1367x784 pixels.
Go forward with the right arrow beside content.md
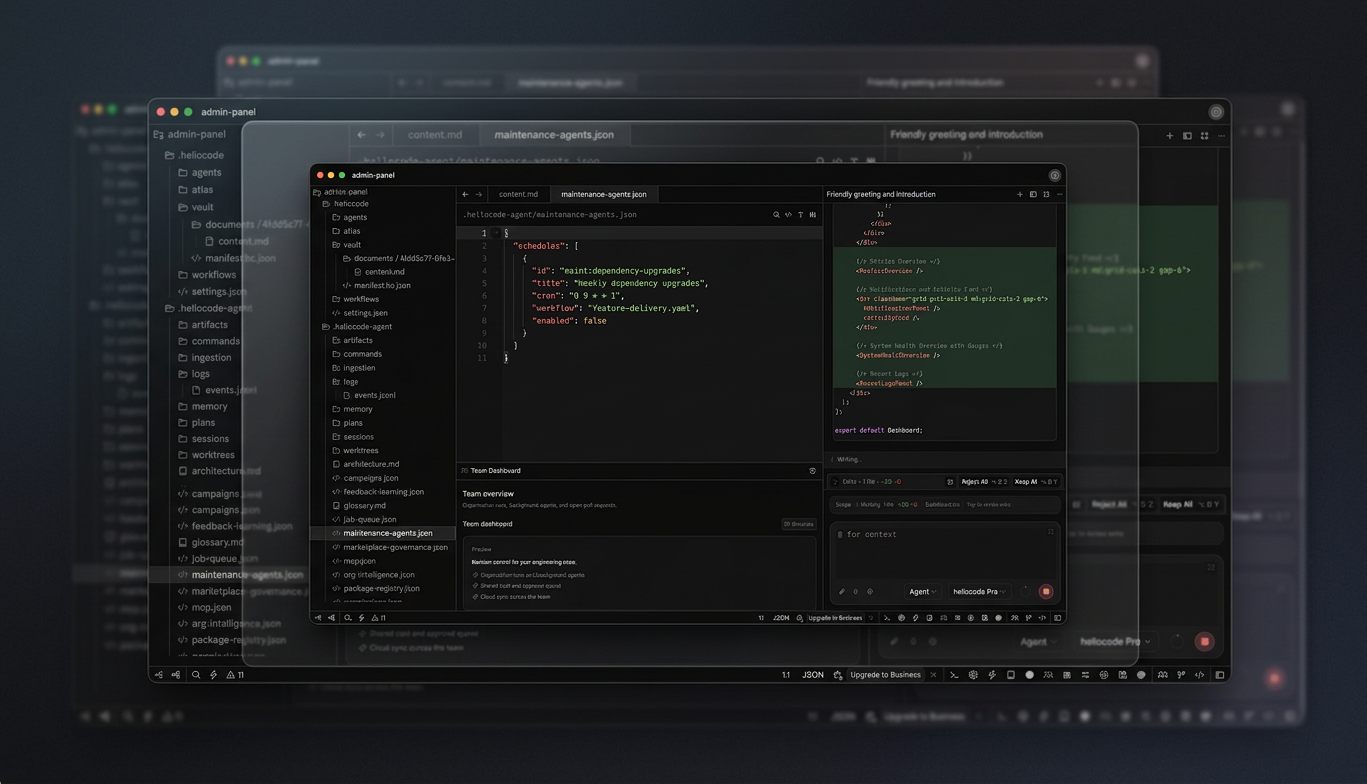[479, 194]
